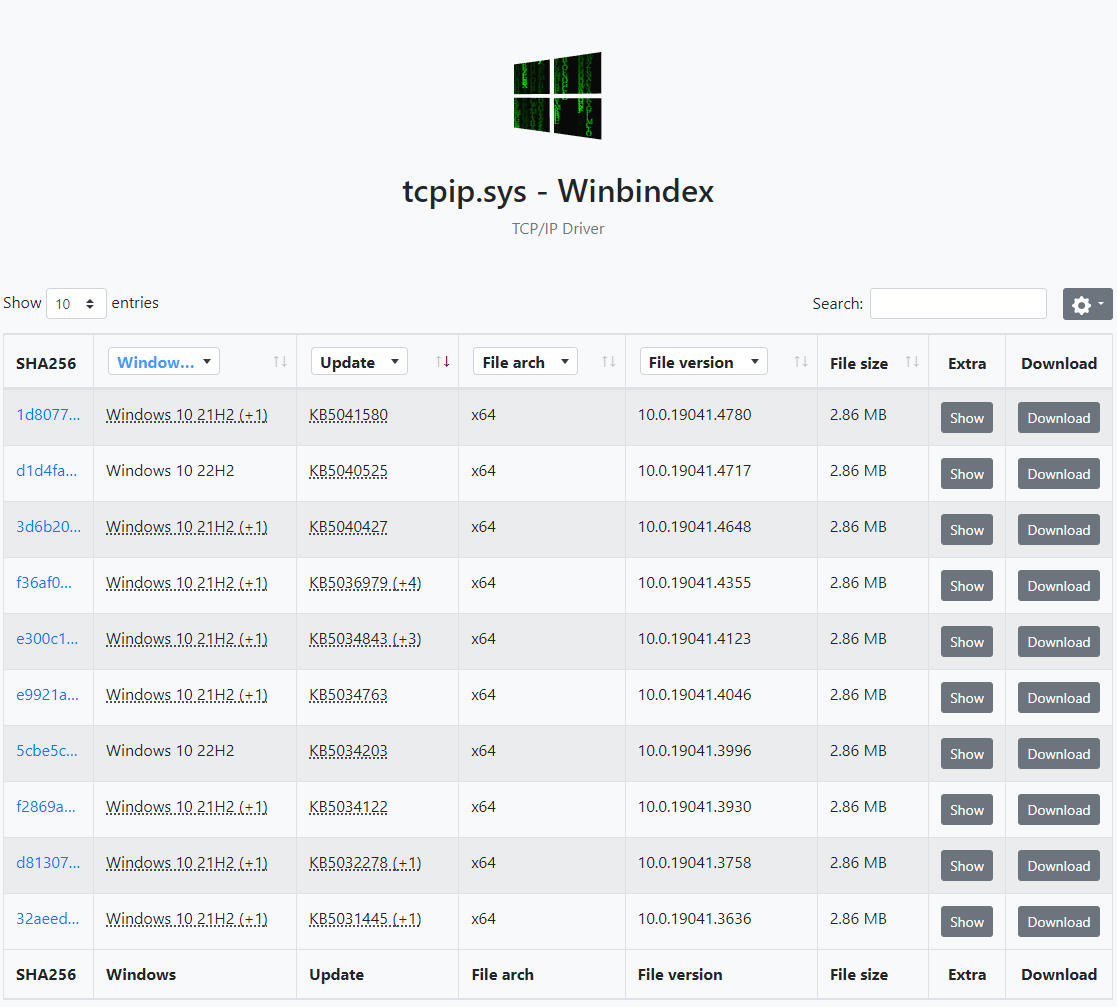Sort by File size column arrows

click(x=911, y=362)
